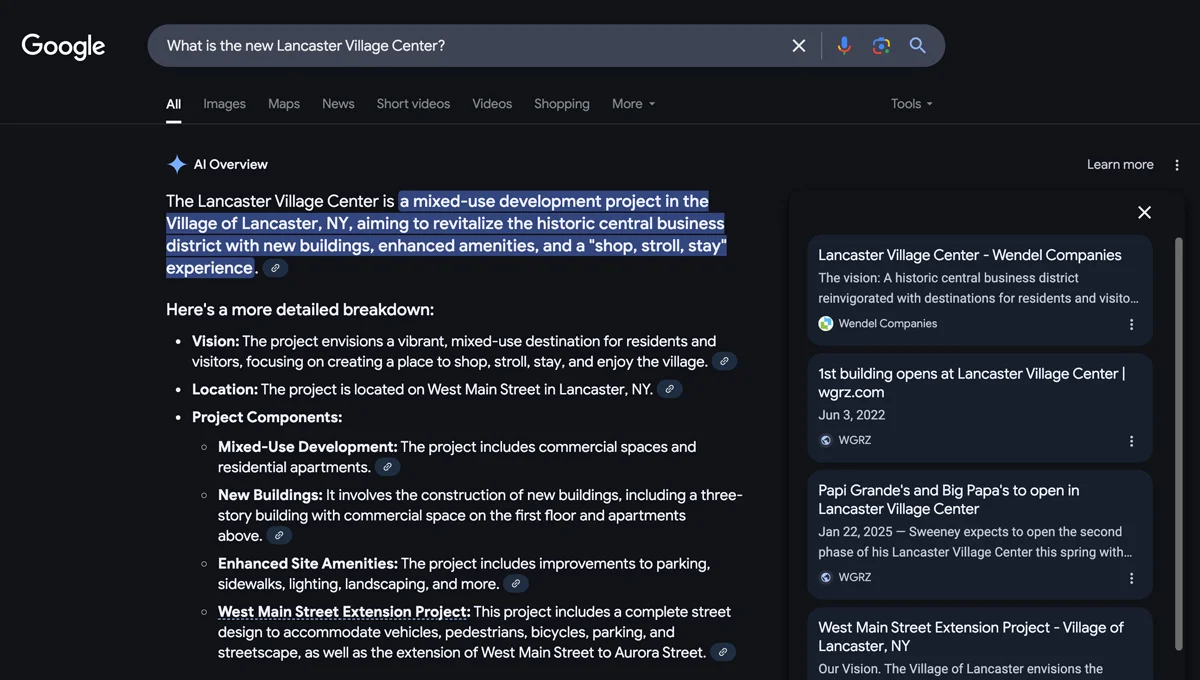Click Wendel Companies favicon
This screenshot has height=680, width=1200.
pos(826,324)
